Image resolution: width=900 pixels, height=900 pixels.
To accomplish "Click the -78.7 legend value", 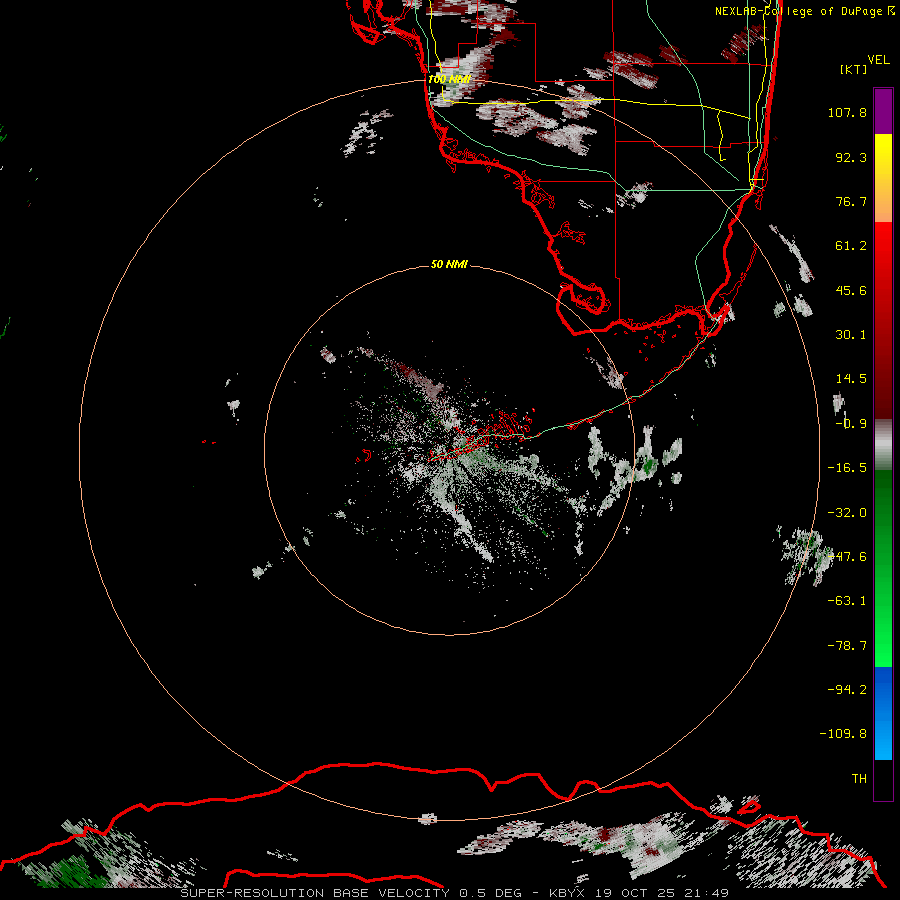I will pyautogui.click(x=847, y=646).
